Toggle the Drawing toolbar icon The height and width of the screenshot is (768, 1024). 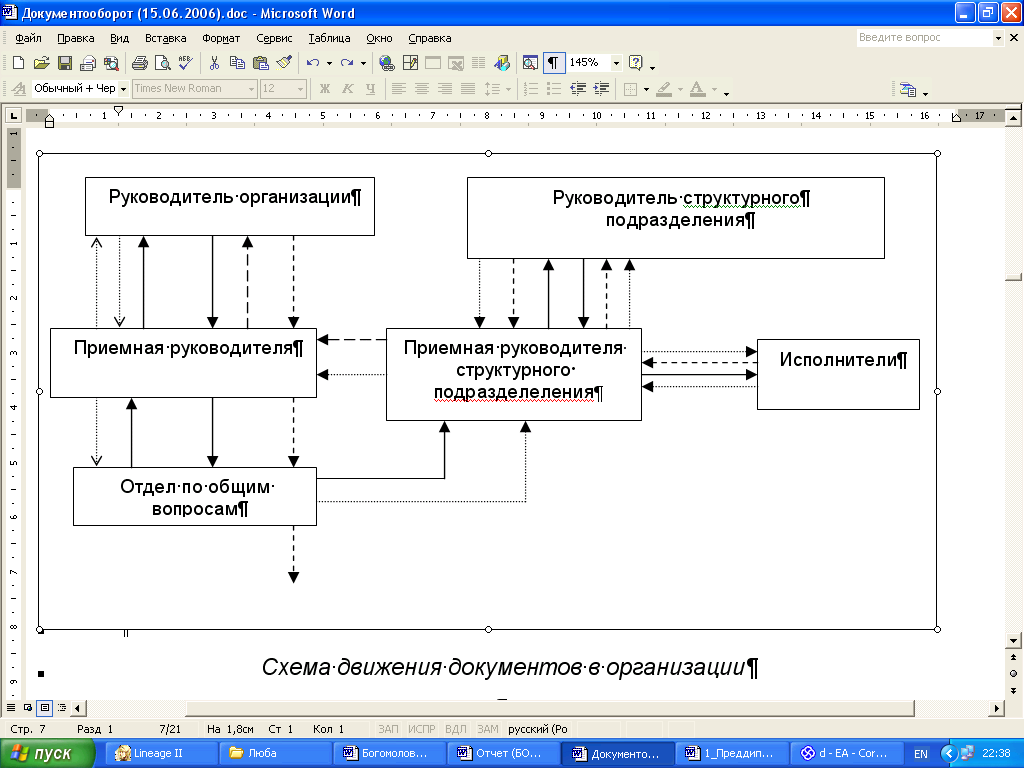[502, 63]
